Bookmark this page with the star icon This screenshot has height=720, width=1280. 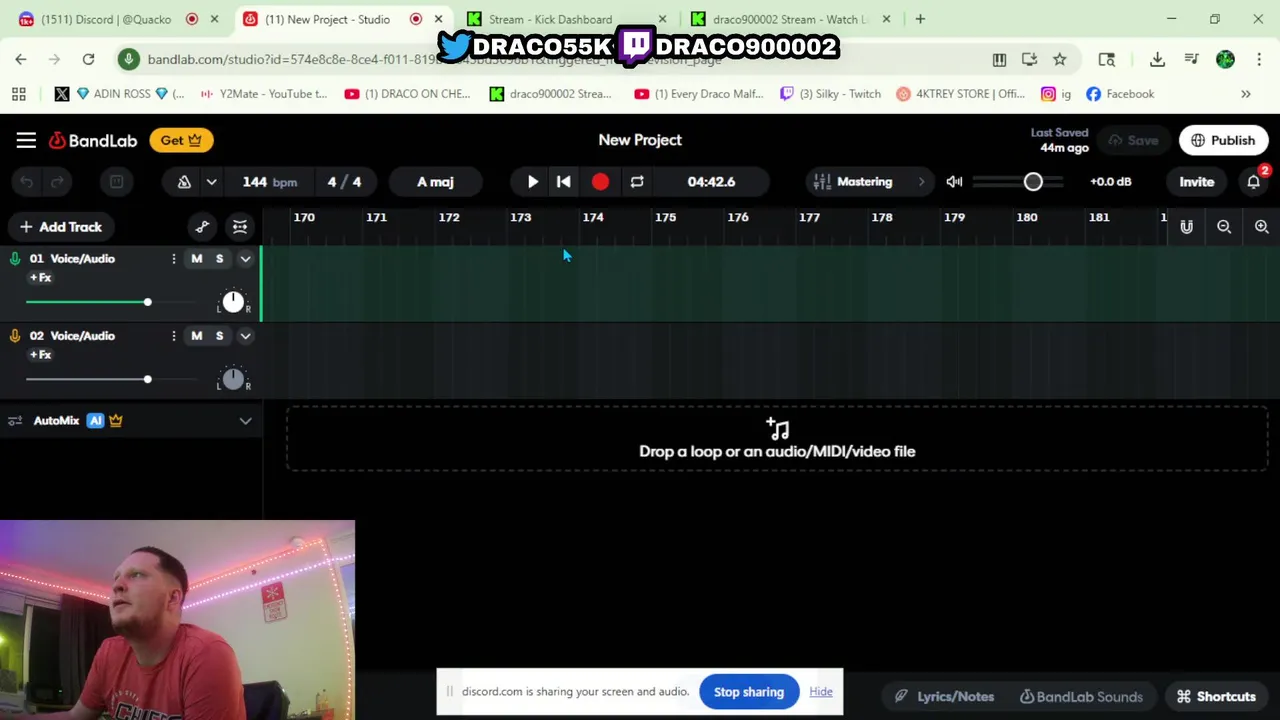(x=1059, y=60)
